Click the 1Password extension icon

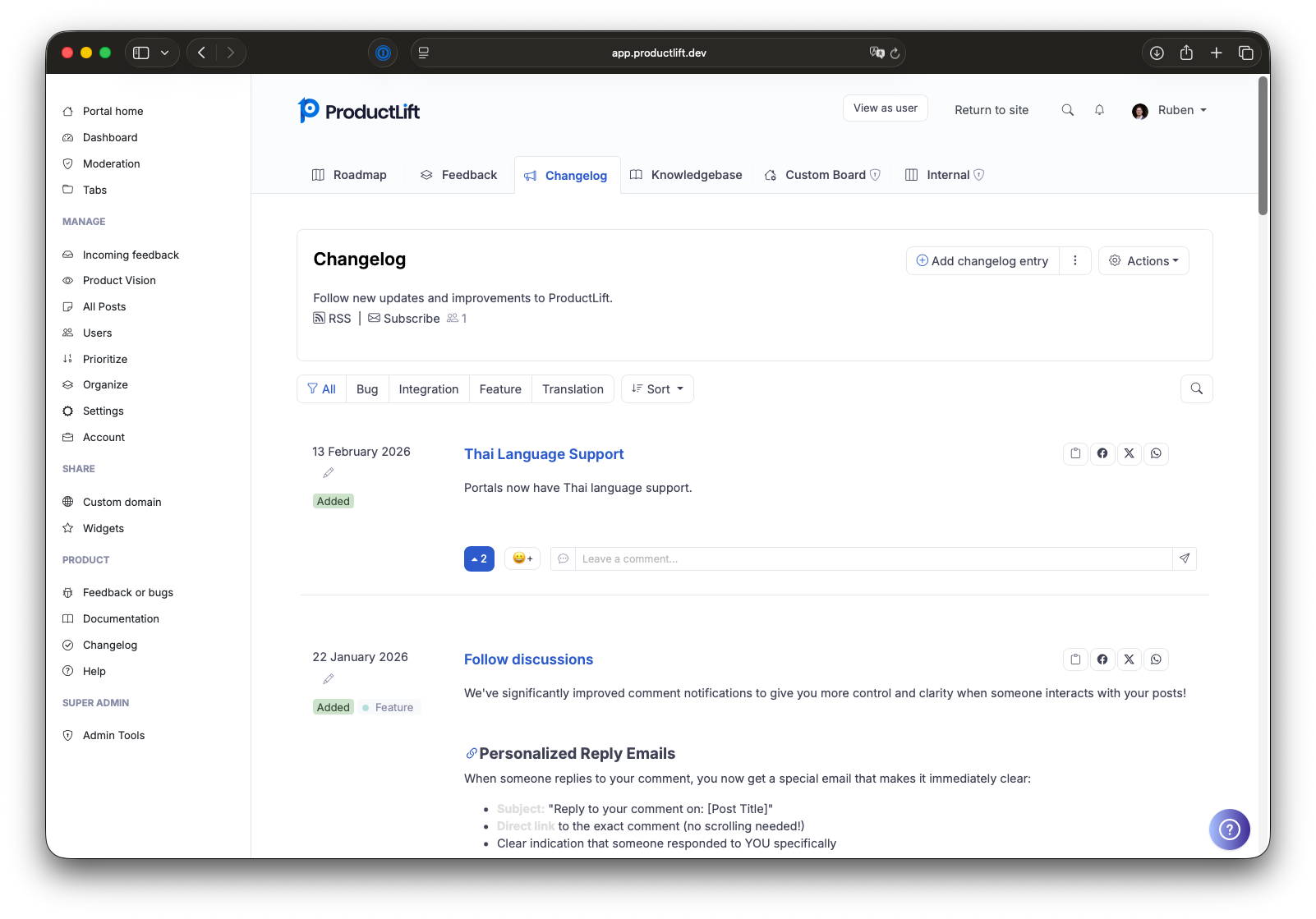point(383,53)
